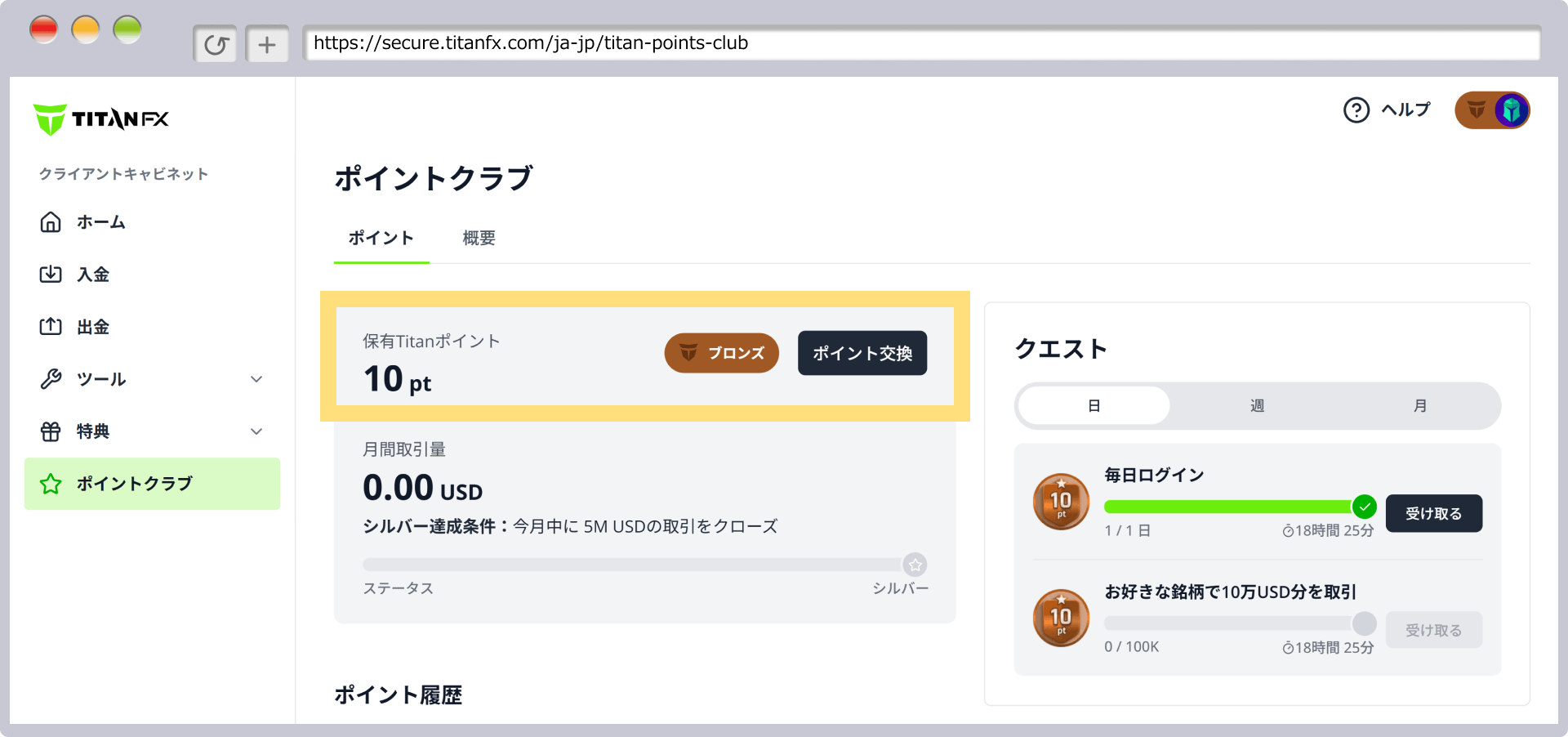Expand the ツール menu chevron
1568x737 pixels.
pos(256,379)
